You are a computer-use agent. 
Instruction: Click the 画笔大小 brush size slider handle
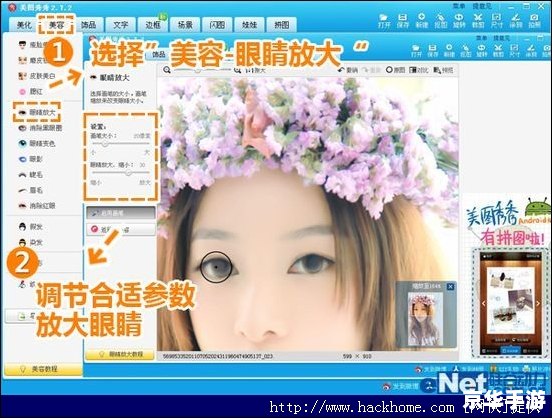pyautogui.click(x=105, y=144)
